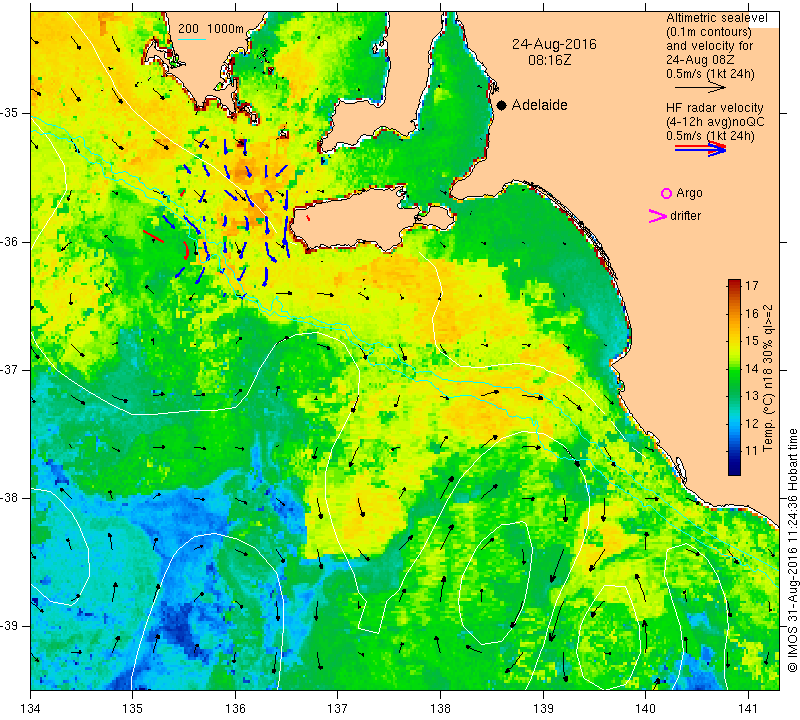Click the 'Temp. (°C) n18 30% ql>=2' colorbar title

(x=768, y=378)
